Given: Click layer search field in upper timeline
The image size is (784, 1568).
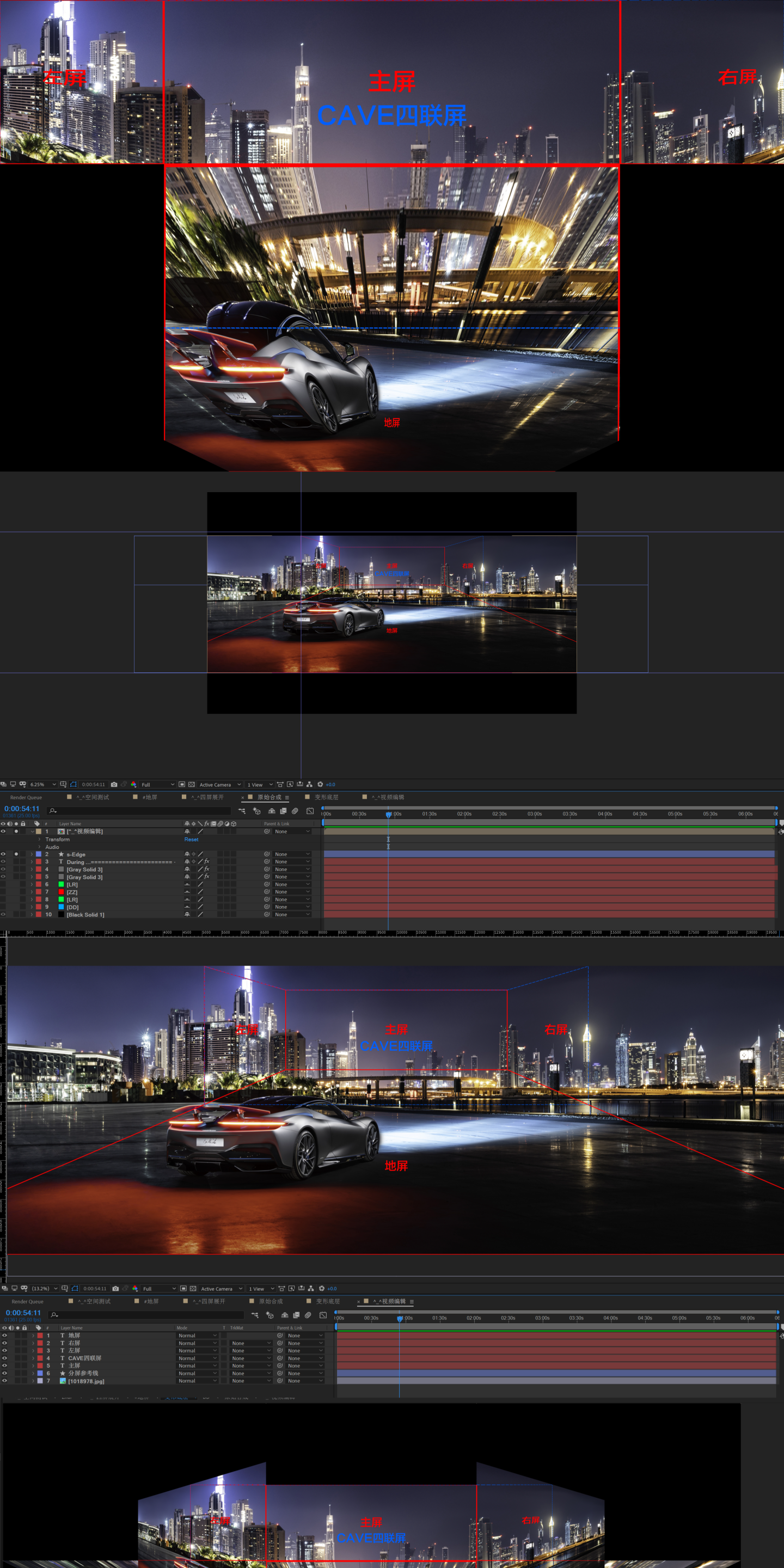Looking at the screenshot, I should coord(139,811).
